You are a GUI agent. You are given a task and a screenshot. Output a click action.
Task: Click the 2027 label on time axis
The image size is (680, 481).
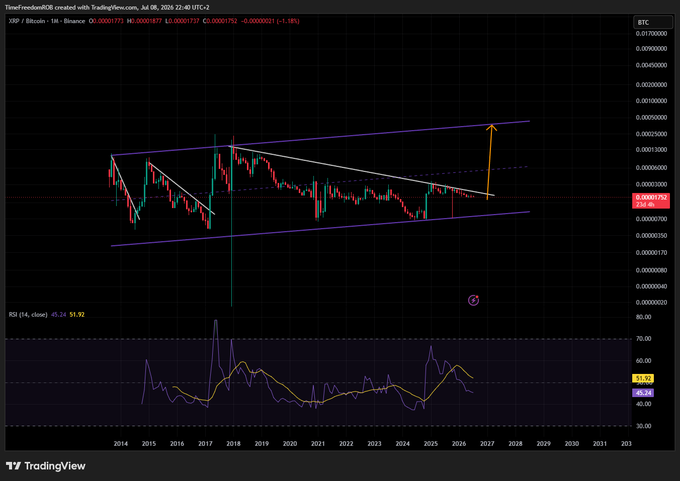pyautogui.click(x=487, y=444)
